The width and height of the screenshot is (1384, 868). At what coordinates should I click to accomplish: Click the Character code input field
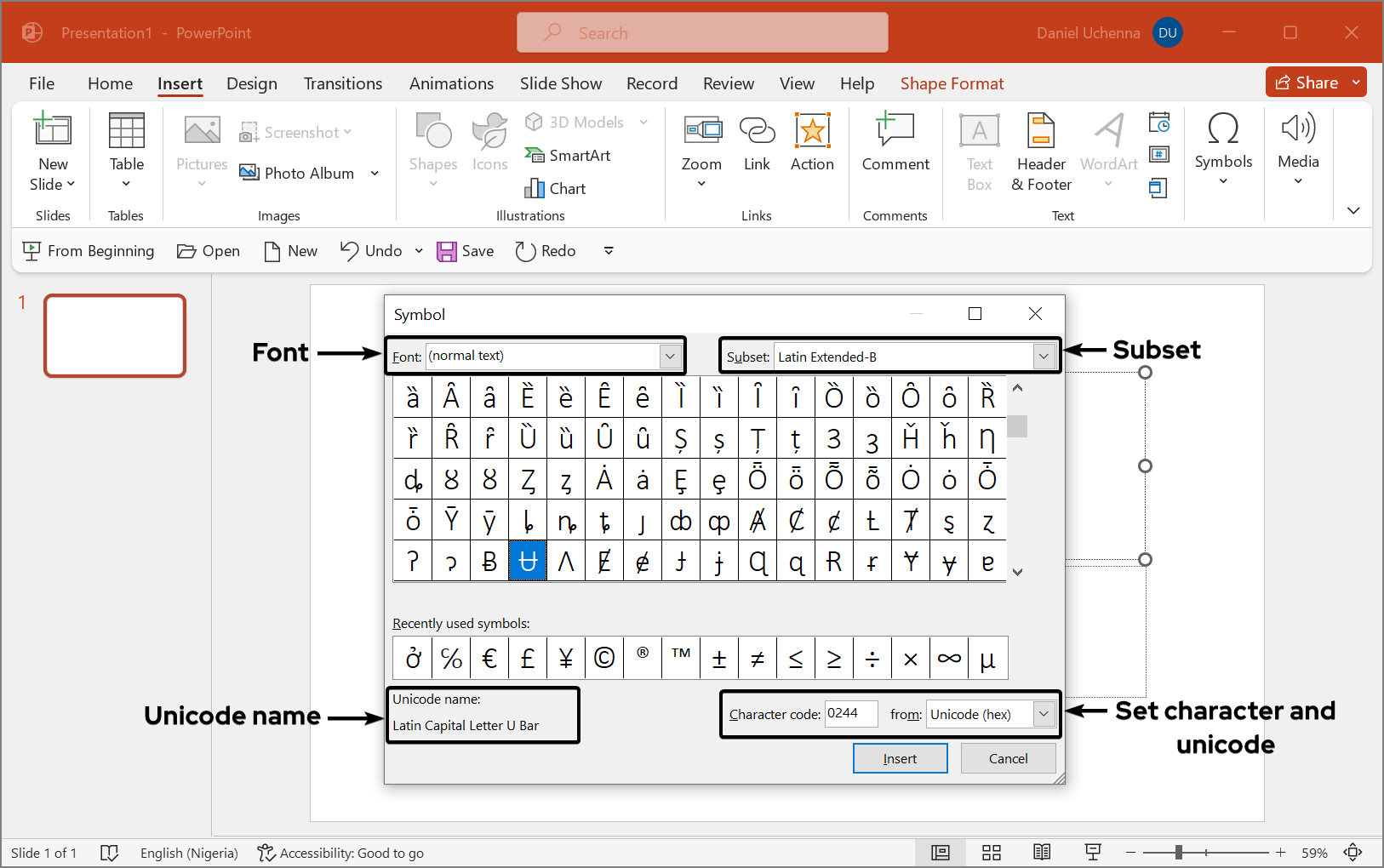851,714
